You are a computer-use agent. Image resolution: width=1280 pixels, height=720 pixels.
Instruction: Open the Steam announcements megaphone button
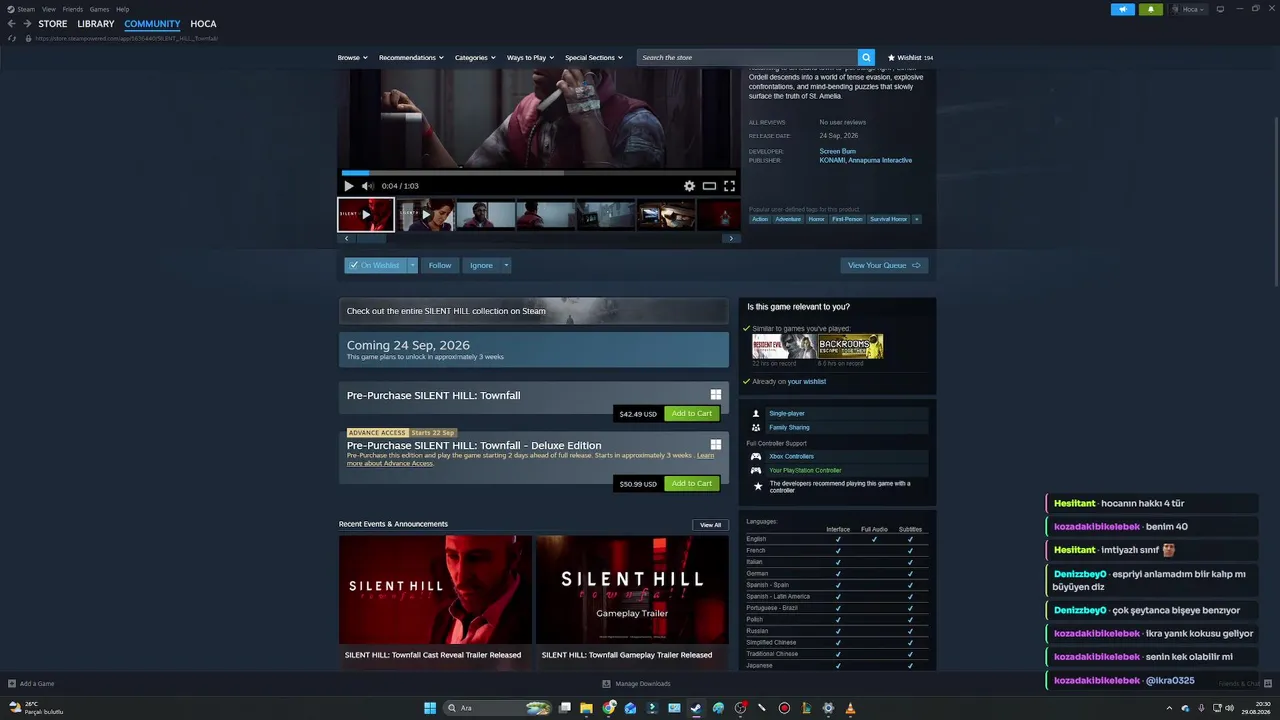click(x=1122, y=9)
